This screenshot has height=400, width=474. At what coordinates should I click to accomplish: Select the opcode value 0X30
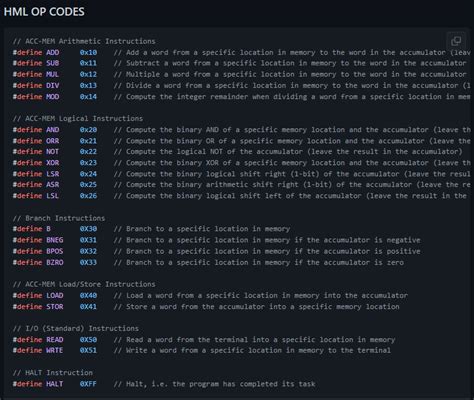[88, 229]
